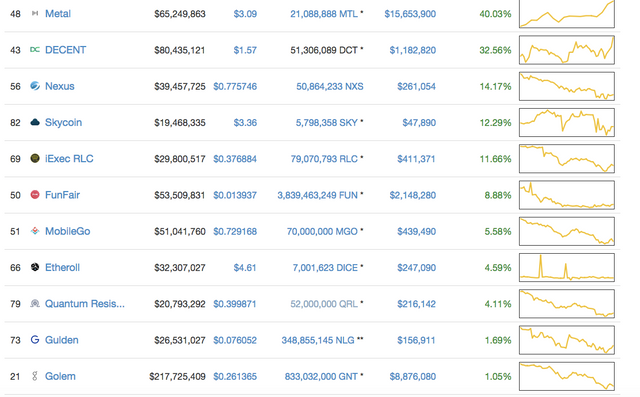Viewport: 640px width, 397px height.
Task: Click Skycoin volume $47,890
Action: click(419, 123)
